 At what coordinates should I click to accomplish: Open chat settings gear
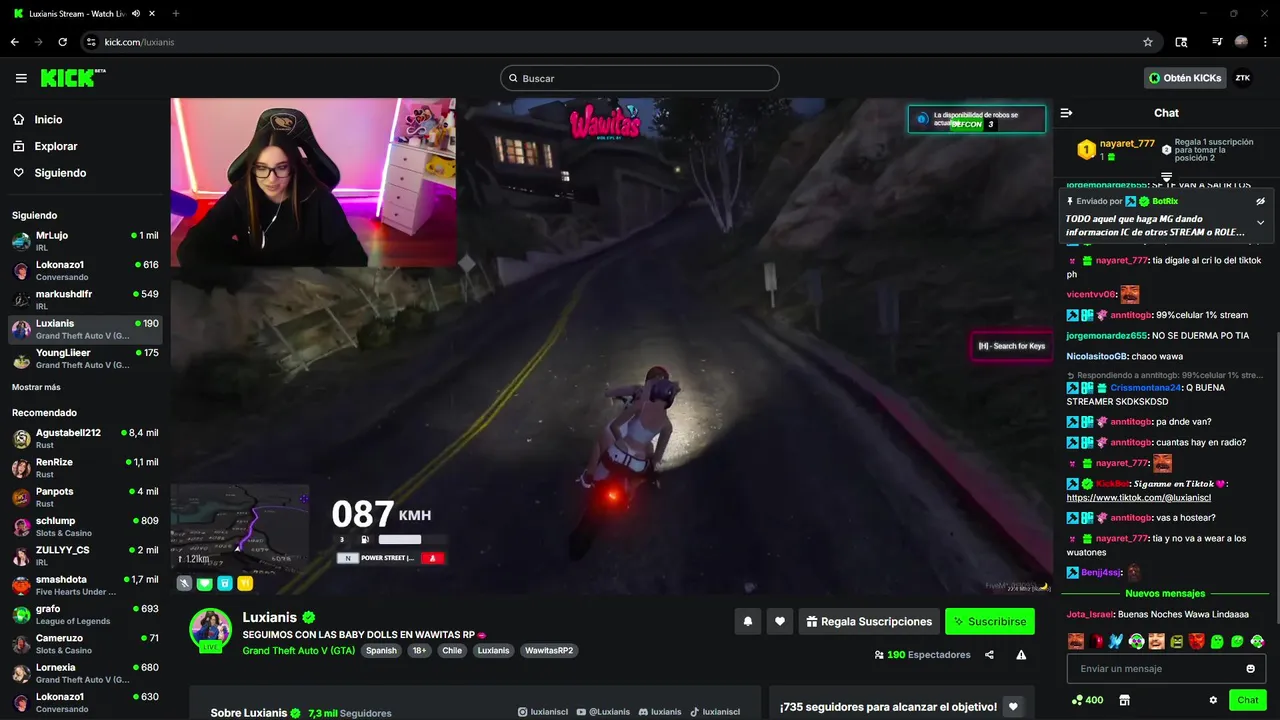point(1213,700)
